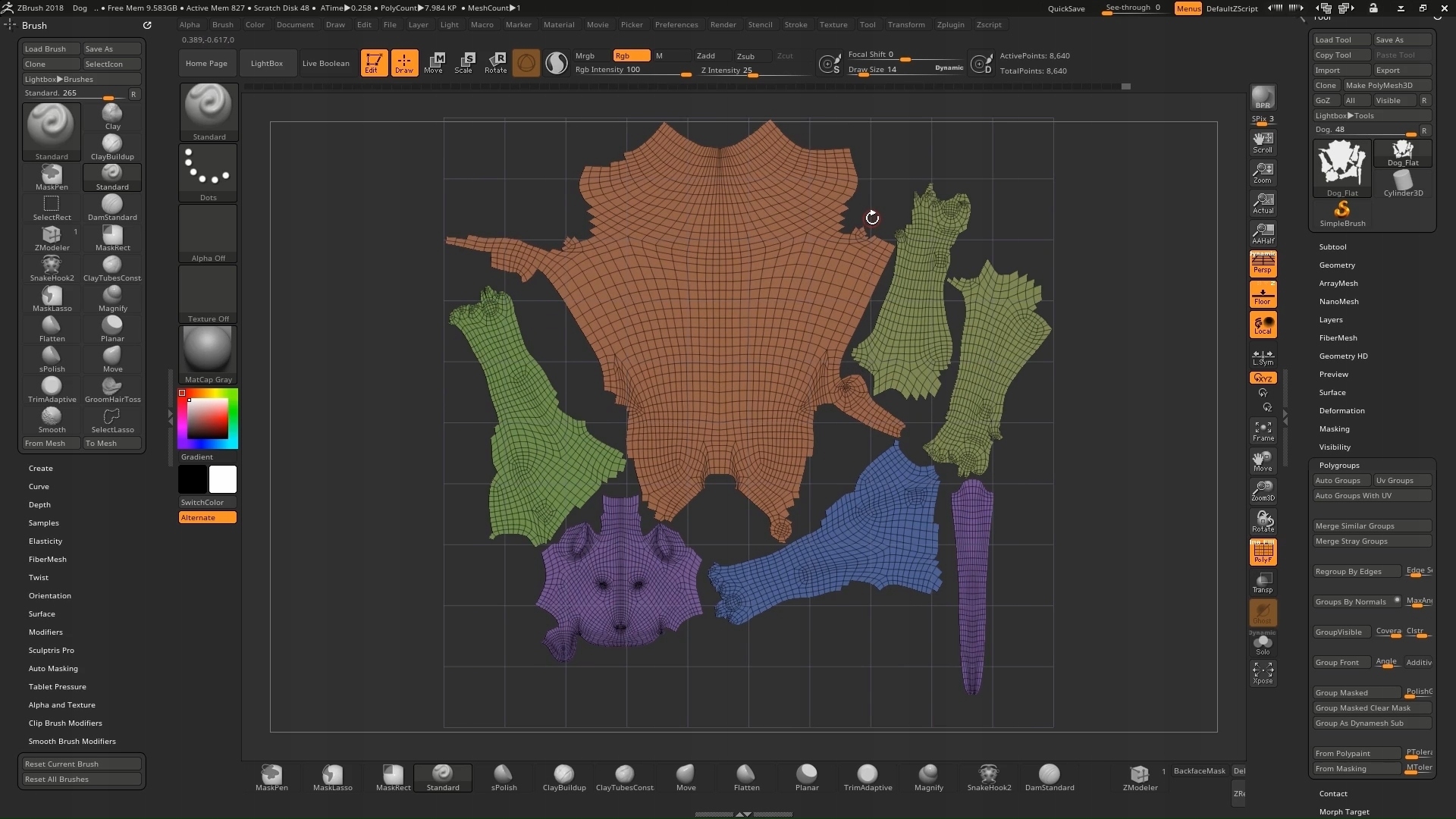The height and width of the screenshot is (819, 1456).
Task: Disable PolyF polyframe display
Action: [x=1263, y=552]
